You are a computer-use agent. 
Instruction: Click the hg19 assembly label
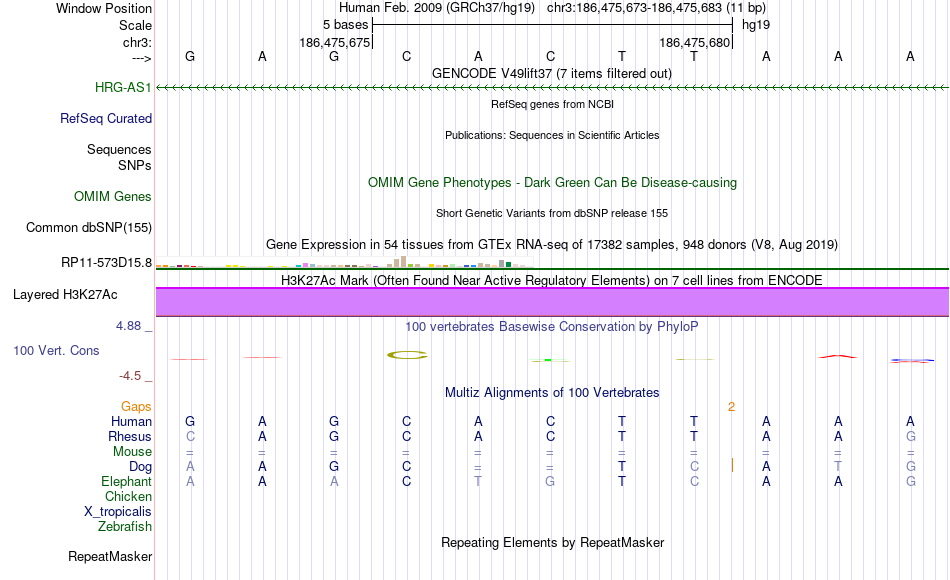[x=756, y=25]
